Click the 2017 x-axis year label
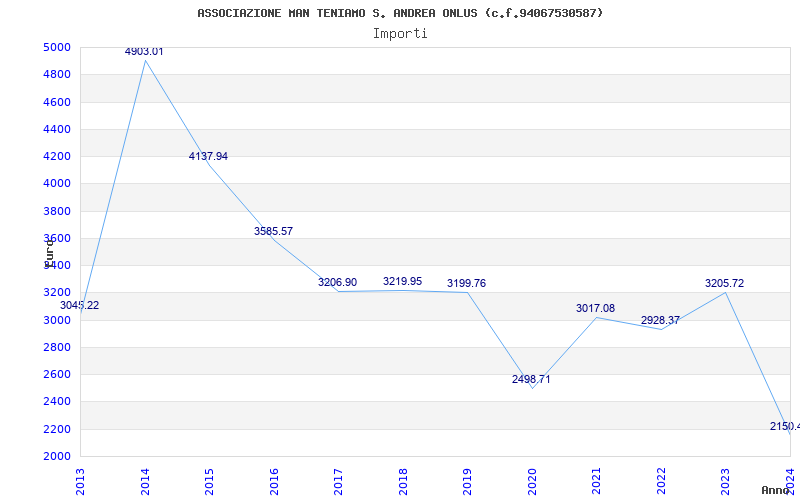800x500 pixels. tap(338, 481)
